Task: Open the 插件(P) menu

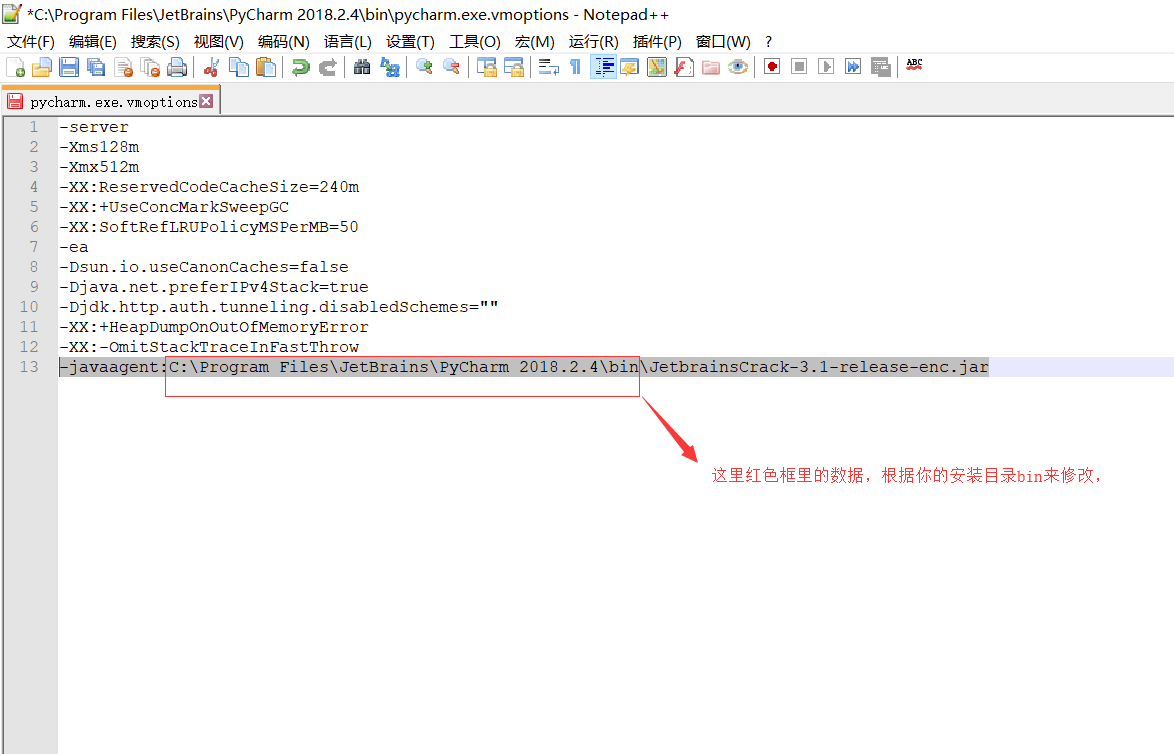Action: 657,42
